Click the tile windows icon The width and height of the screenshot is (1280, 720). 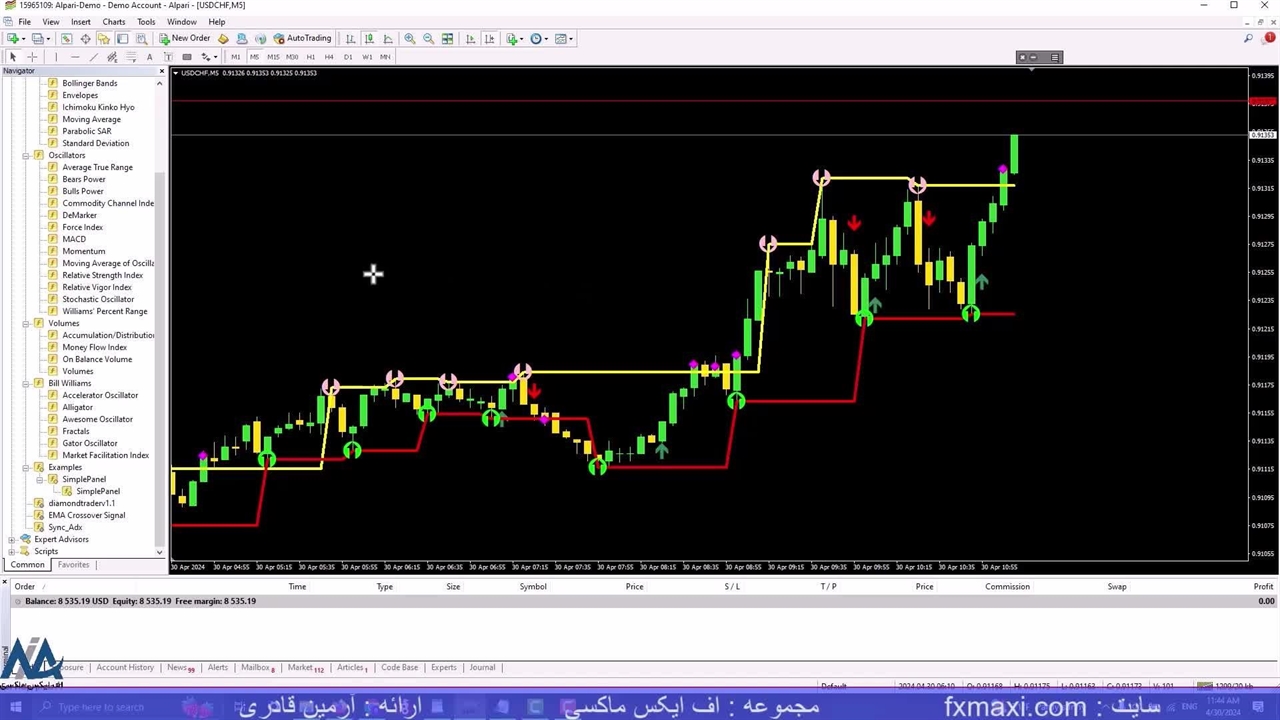tap(447, 38)
